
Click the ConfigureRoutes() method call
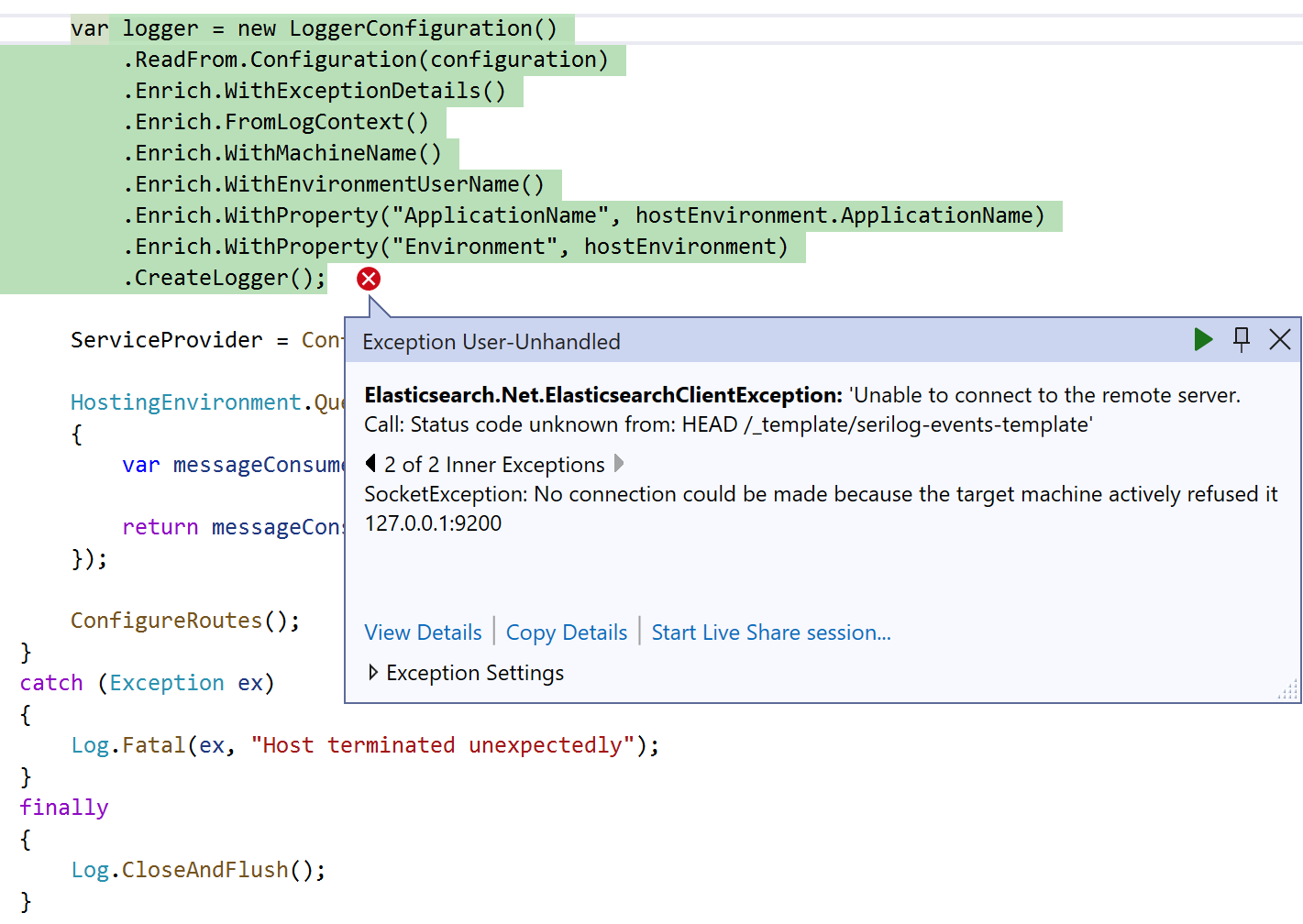(183, 620)
